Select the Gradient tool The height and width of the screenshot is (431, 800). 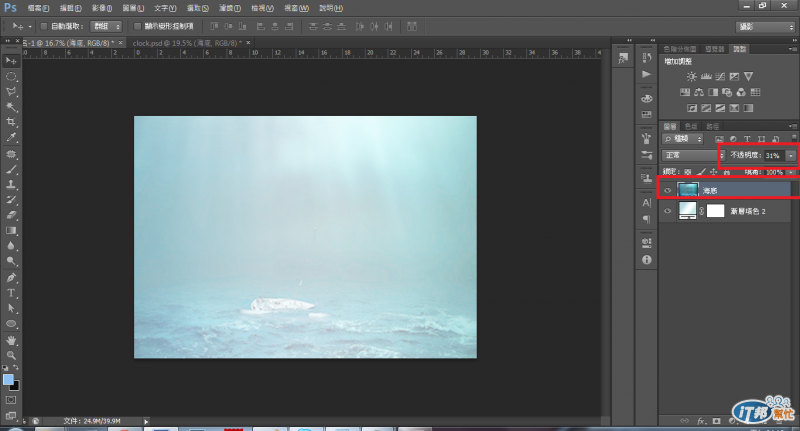pyautogui.click(x=11, y=231)
